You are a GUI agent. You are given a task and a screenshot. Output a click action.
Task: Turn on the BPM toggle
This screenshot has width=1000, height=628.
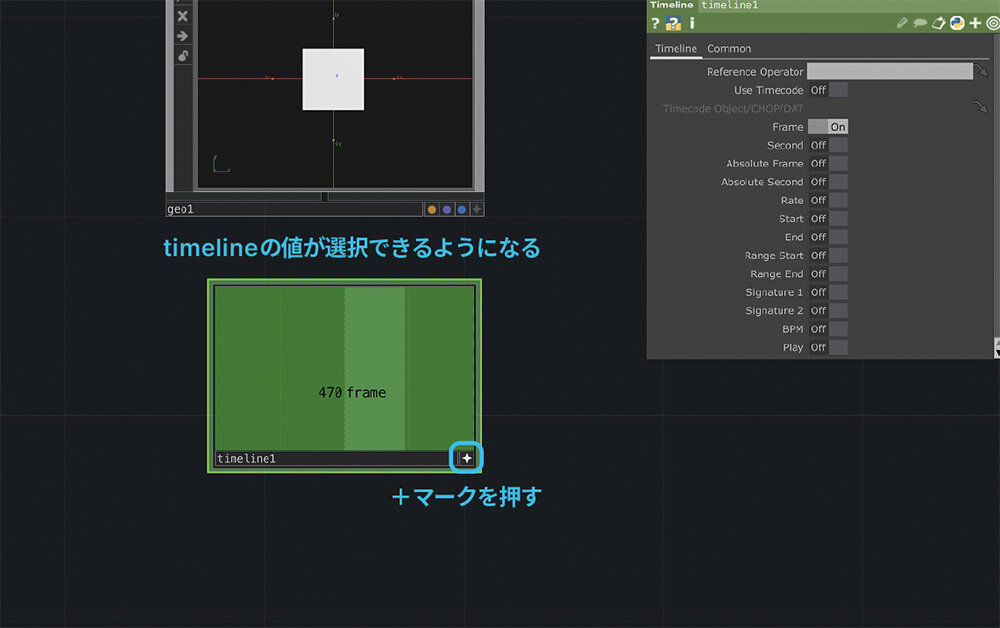pos(828,329)
